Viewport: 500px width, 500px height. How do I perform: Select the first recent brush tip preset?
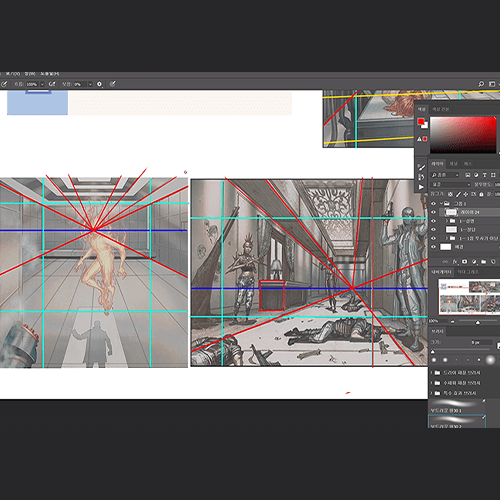coord(434,360)
